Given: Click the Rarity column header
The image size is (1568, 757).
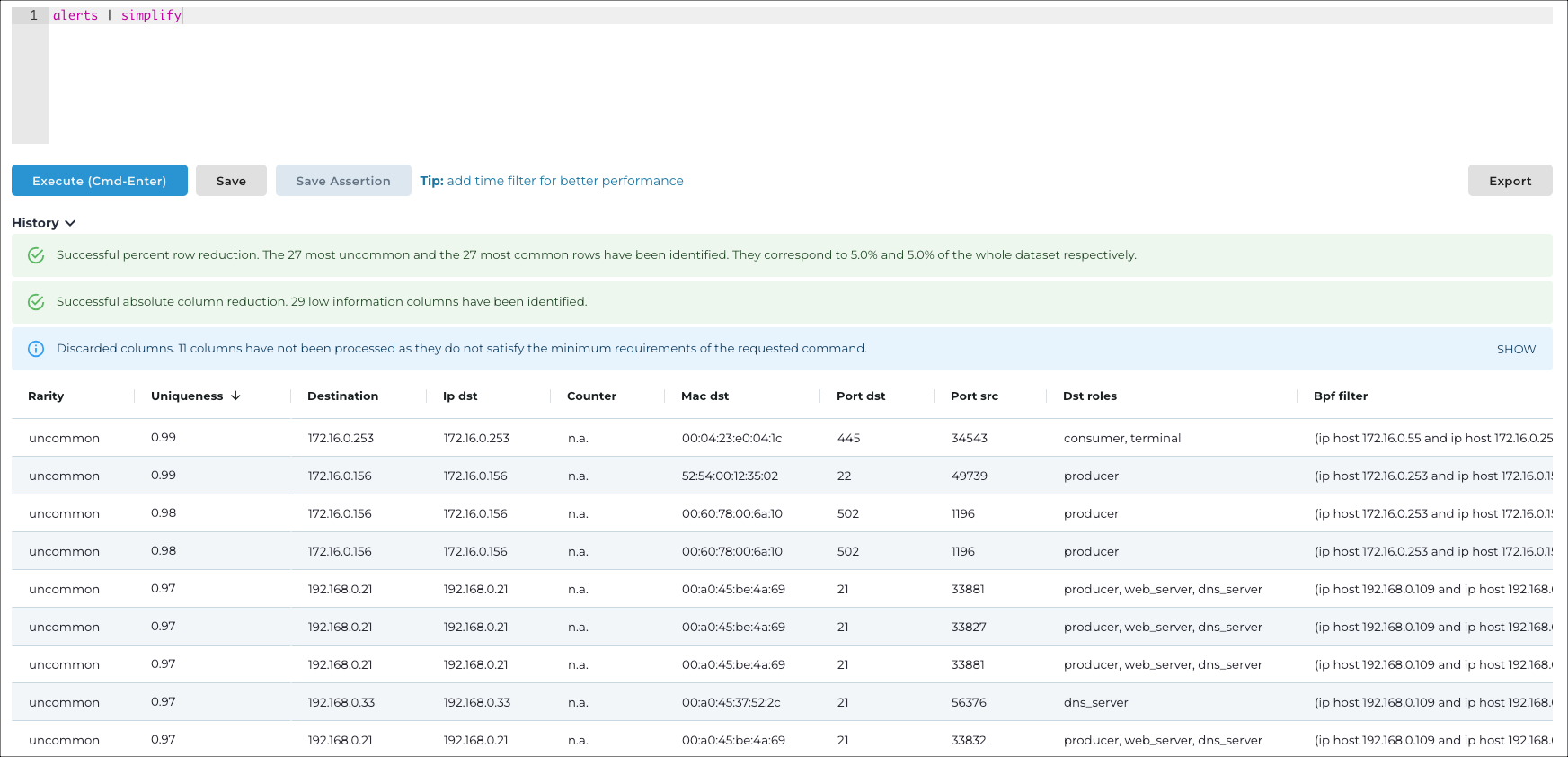Looking at the screenshot, I should [46, 396].
